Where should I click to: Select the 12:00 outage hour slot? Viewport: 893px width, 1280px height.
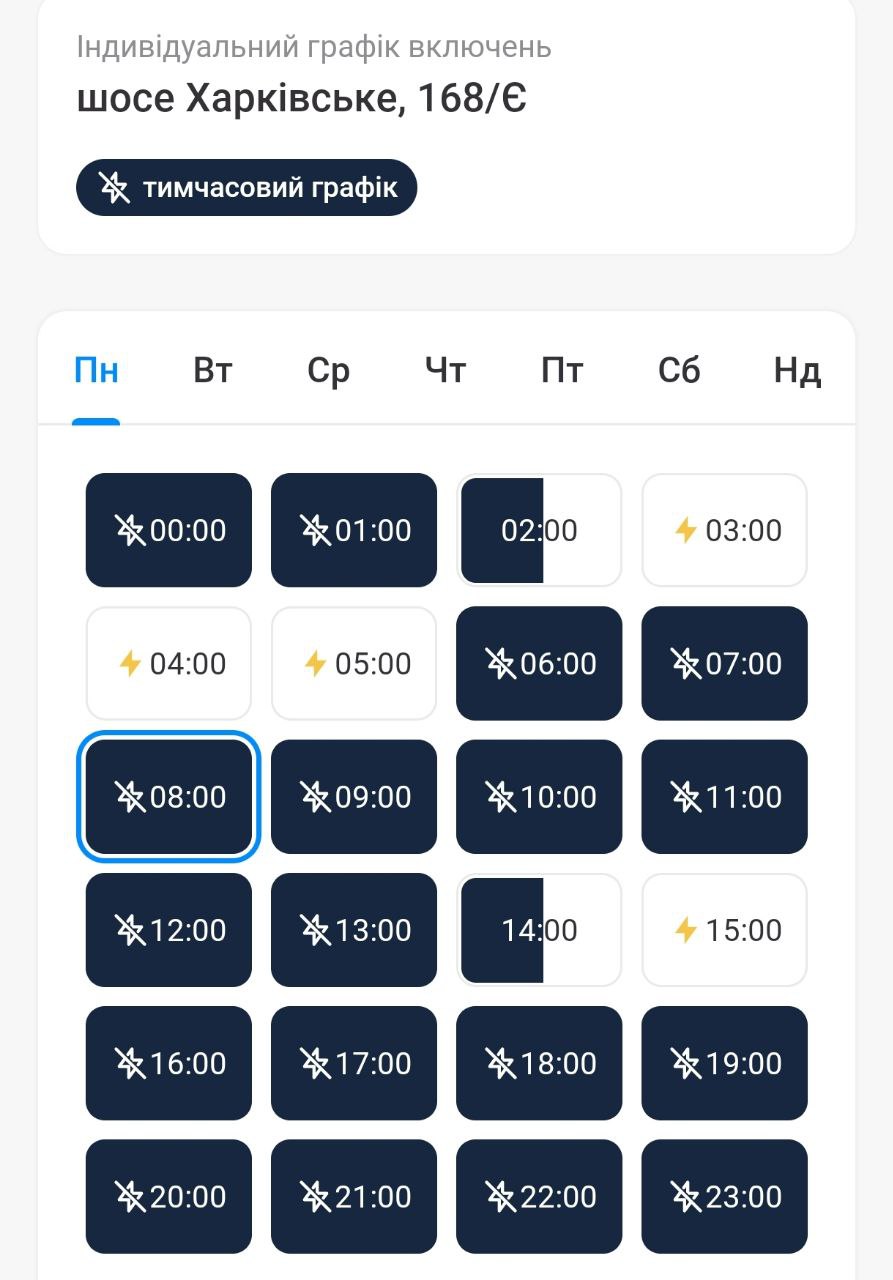(169, 930)
